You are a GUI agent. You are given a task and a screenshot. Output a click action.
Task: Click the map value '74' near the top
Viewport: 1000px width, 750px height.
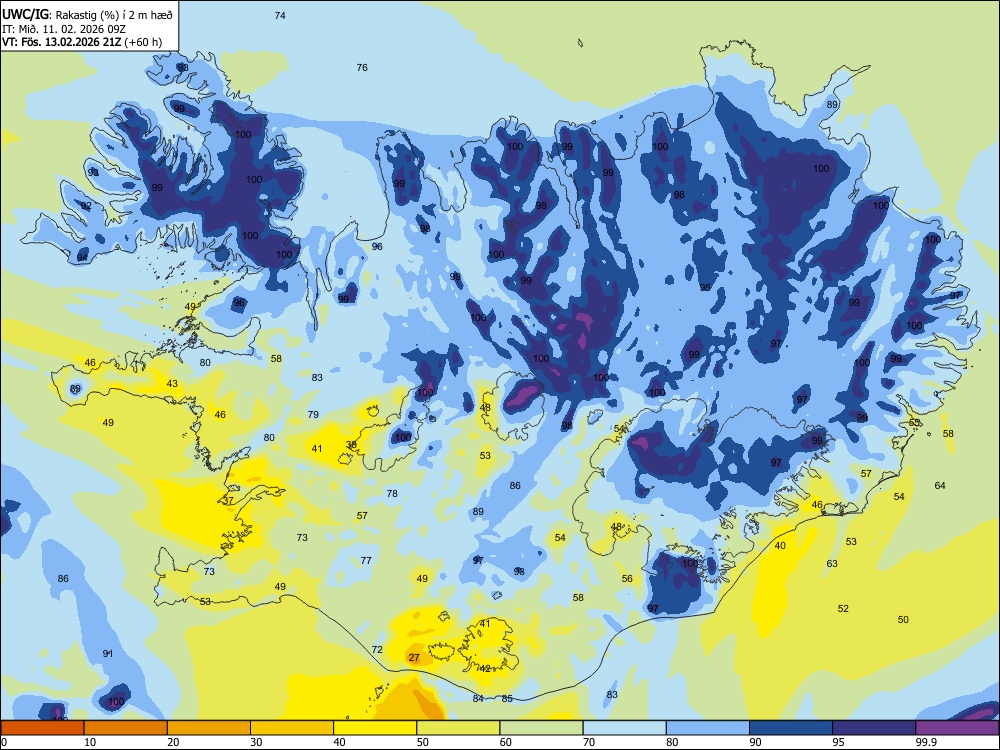280,15
